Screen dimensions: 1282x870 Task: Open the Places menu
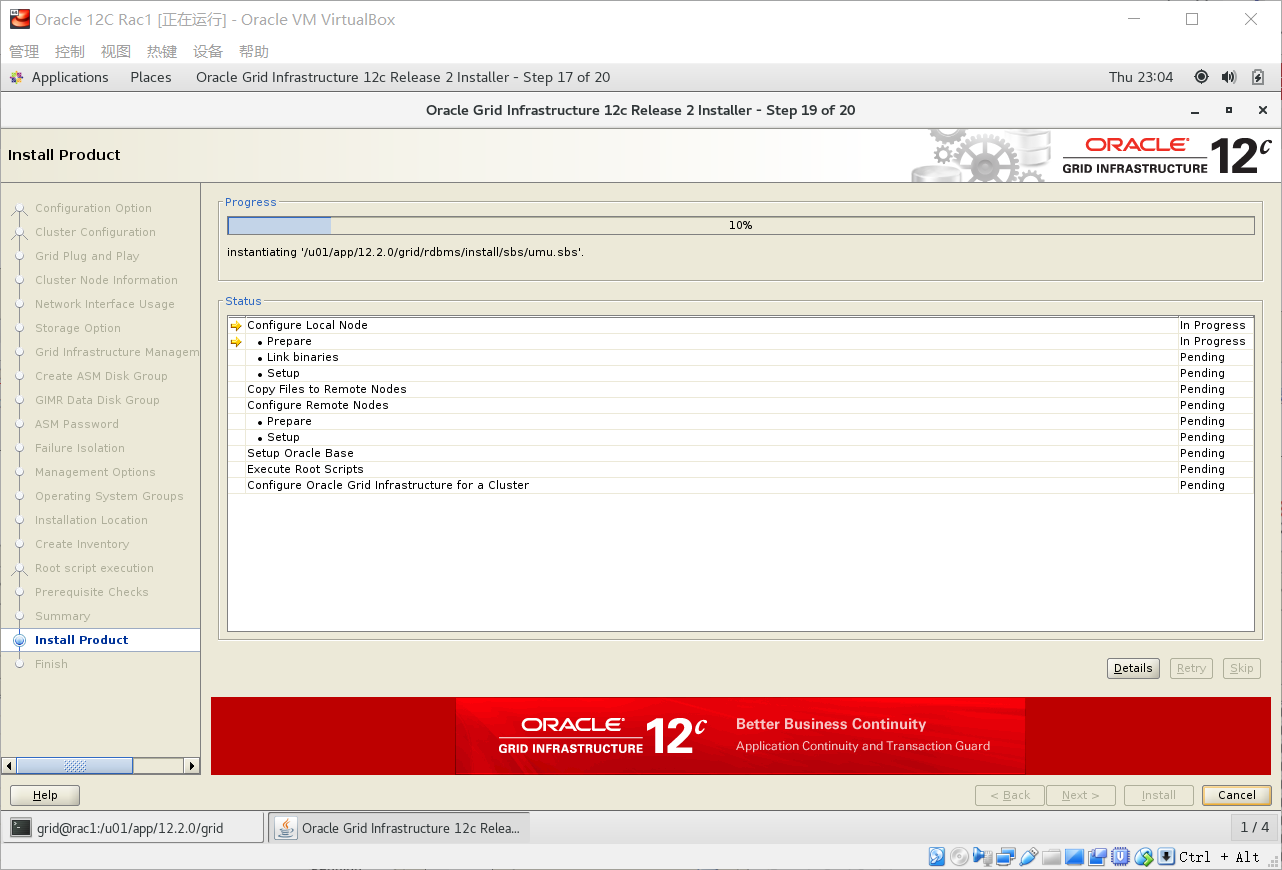coord(150,76)
